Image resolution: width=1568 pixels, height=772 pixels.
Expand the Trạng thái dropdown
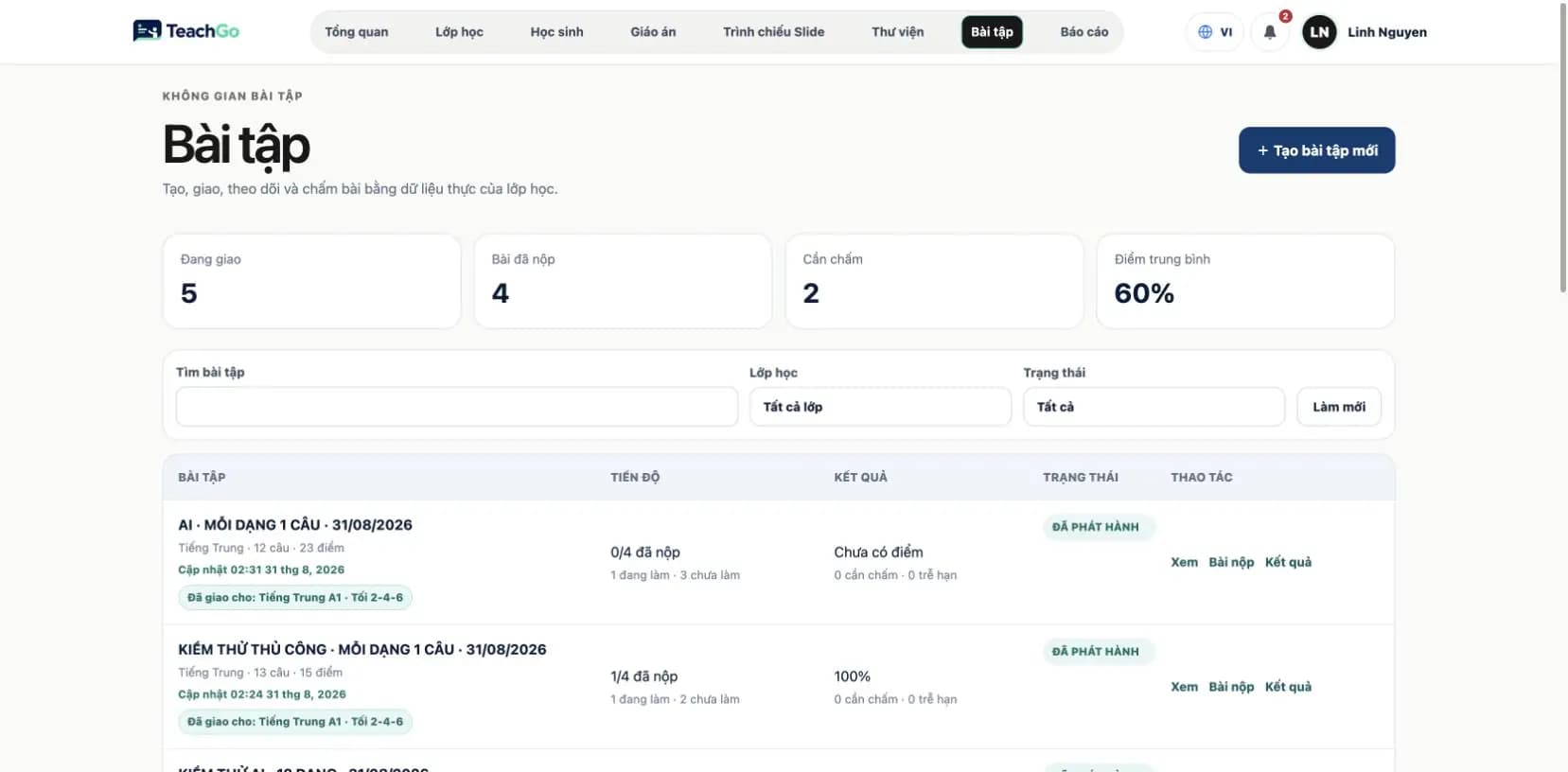(x=1154, y=407)
